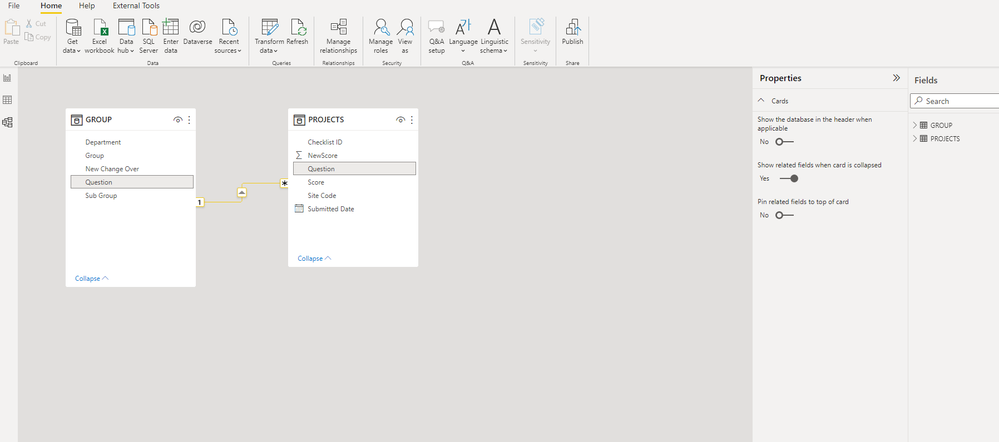
Task: Open the Data hub icon
Action: pyautogui.click(x=126, y=27)
